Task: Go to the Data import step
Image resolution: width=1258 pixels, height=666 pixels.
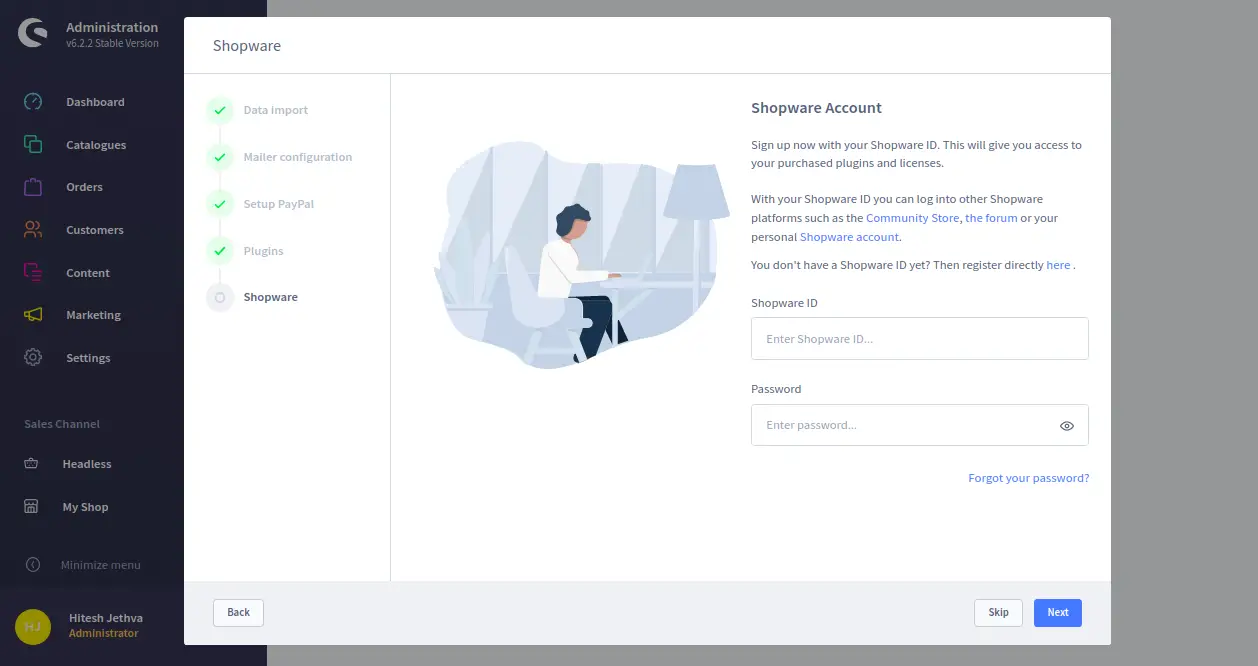Action: pos(276,110)
